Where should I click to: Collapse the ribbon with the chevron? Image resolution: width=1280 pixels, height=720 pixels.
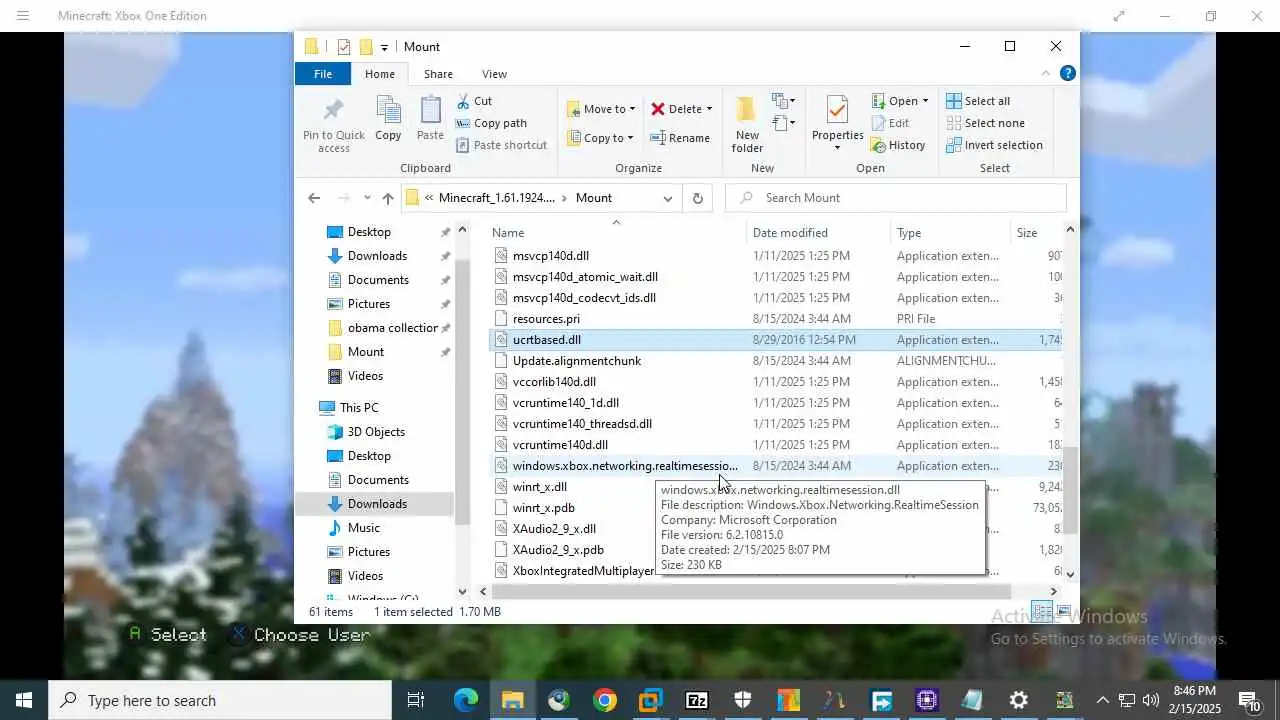click(1046, 73)
